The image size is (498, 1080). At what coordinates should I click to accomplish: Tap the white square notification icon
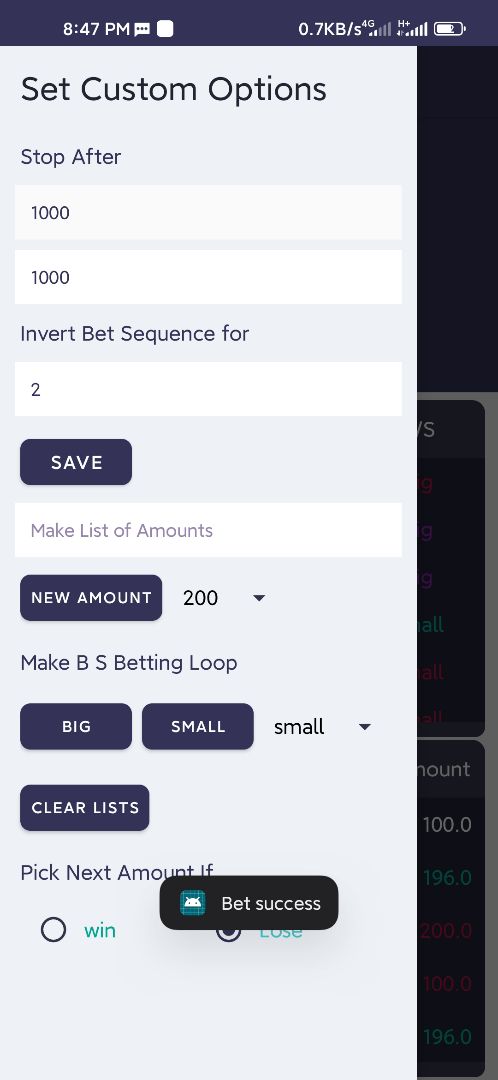point(165,29)
